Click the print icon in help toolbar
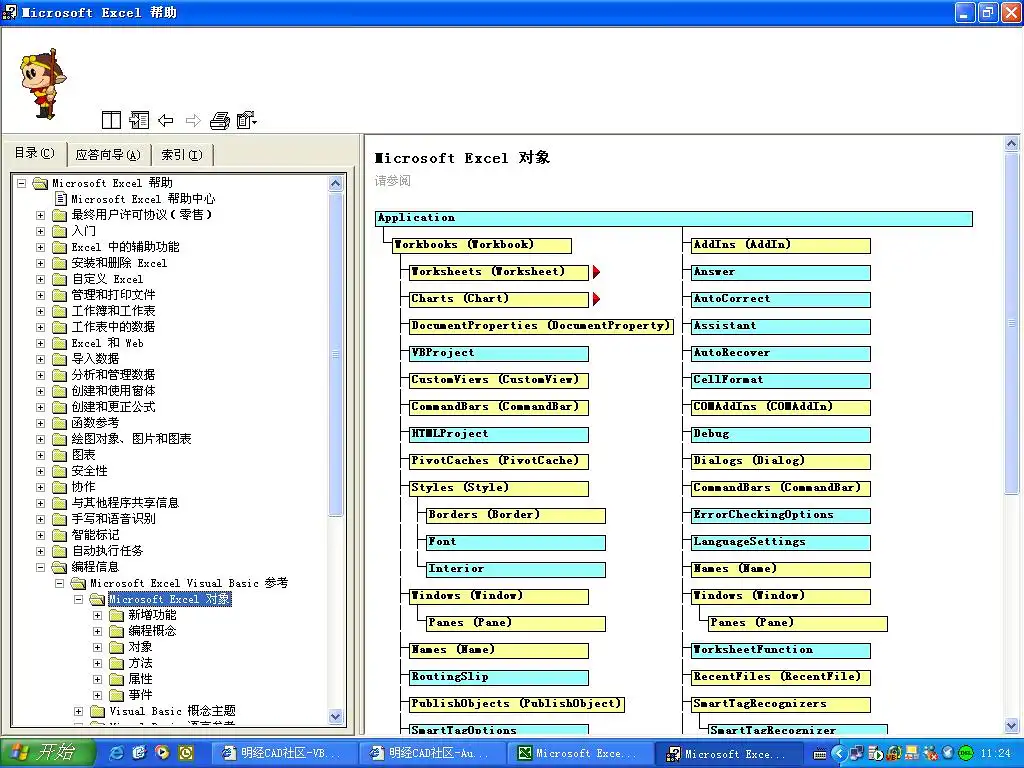 (x=219, y=120)
